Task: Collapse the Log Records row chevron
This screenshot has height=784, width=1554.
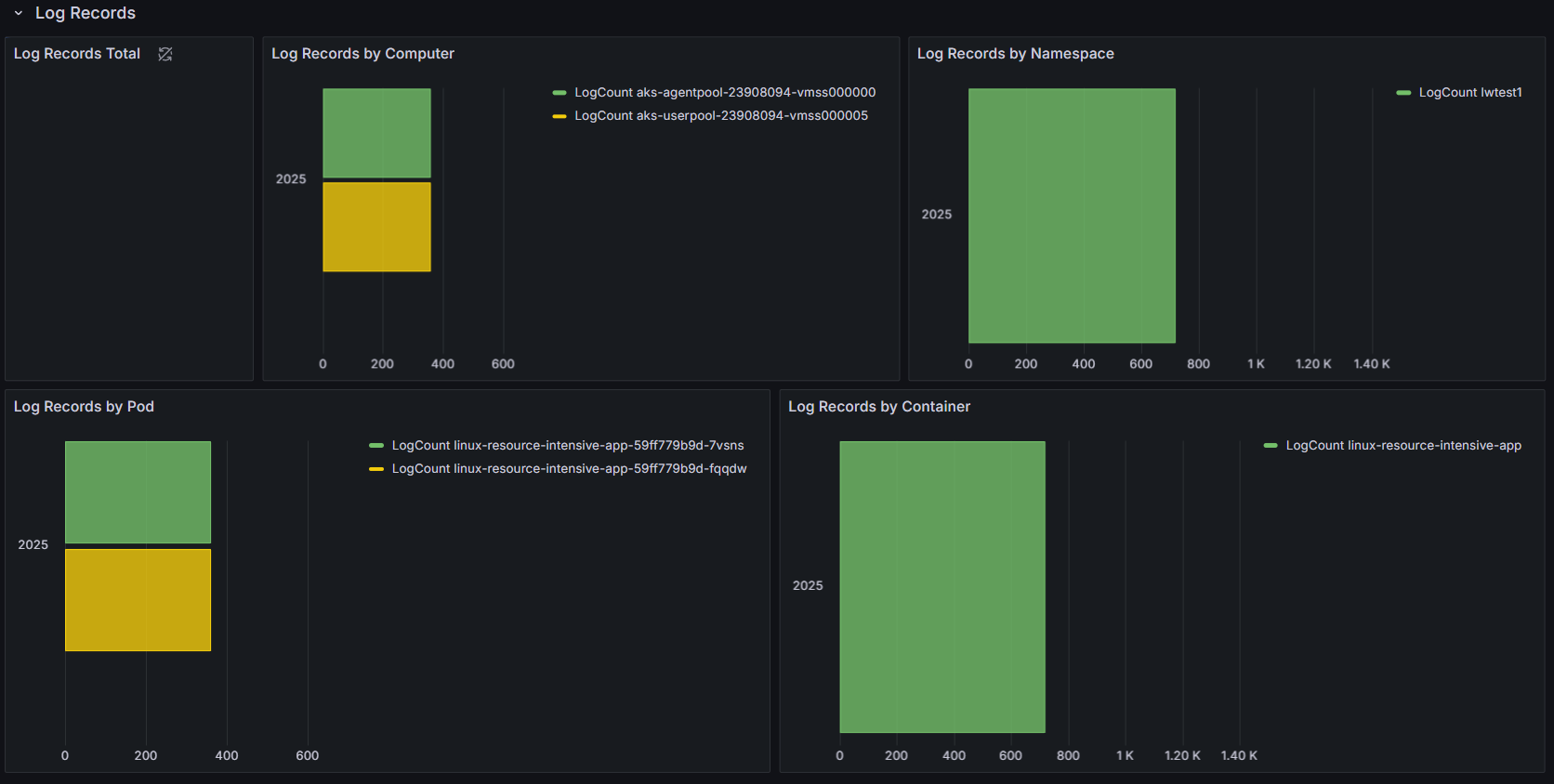Action: point(19,13)
